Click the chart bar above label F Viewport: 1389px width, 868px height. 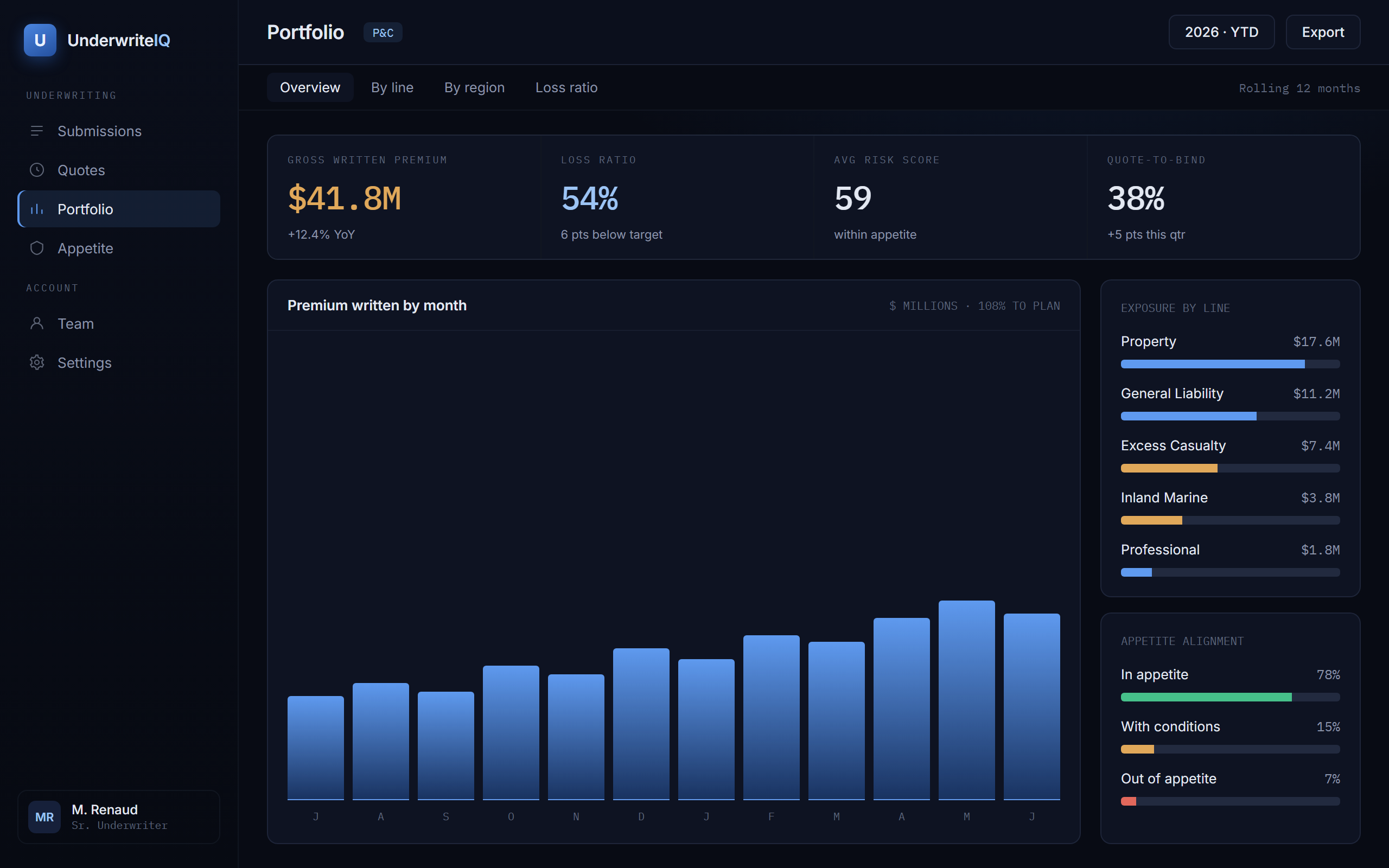coord(772,718)
